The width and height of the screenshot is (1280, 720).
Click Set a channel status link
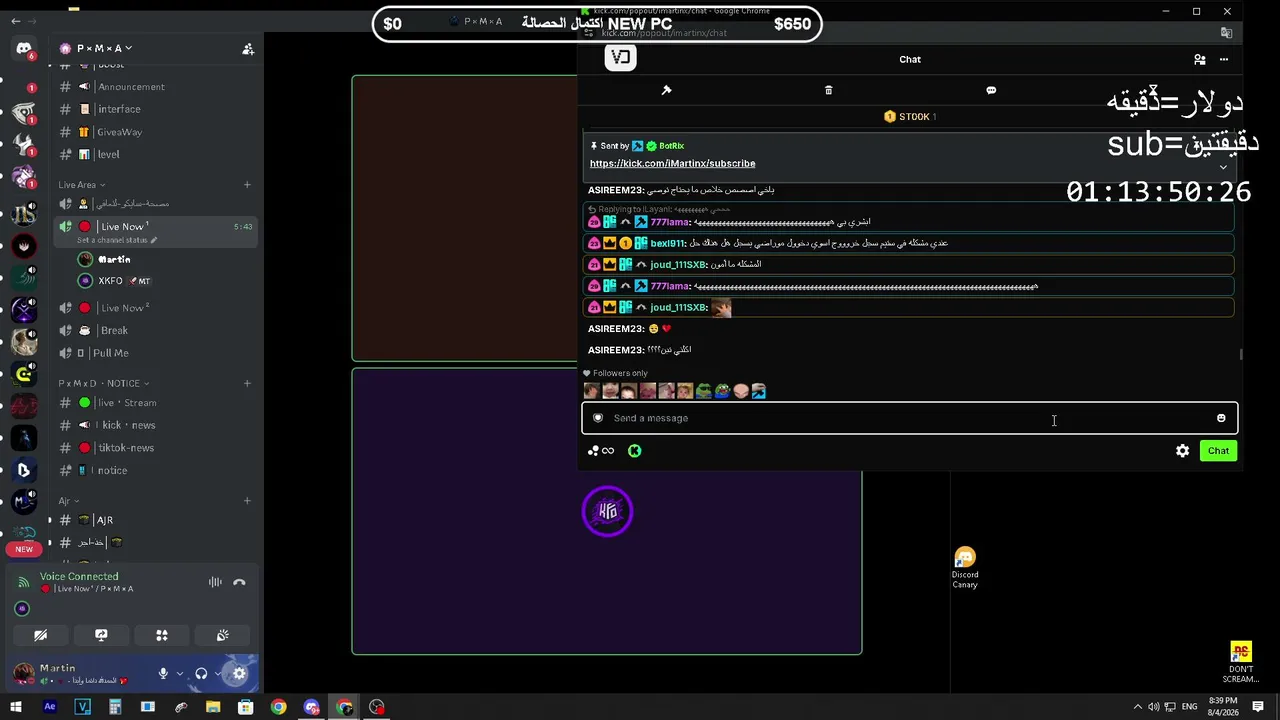[x=116, y=240]
